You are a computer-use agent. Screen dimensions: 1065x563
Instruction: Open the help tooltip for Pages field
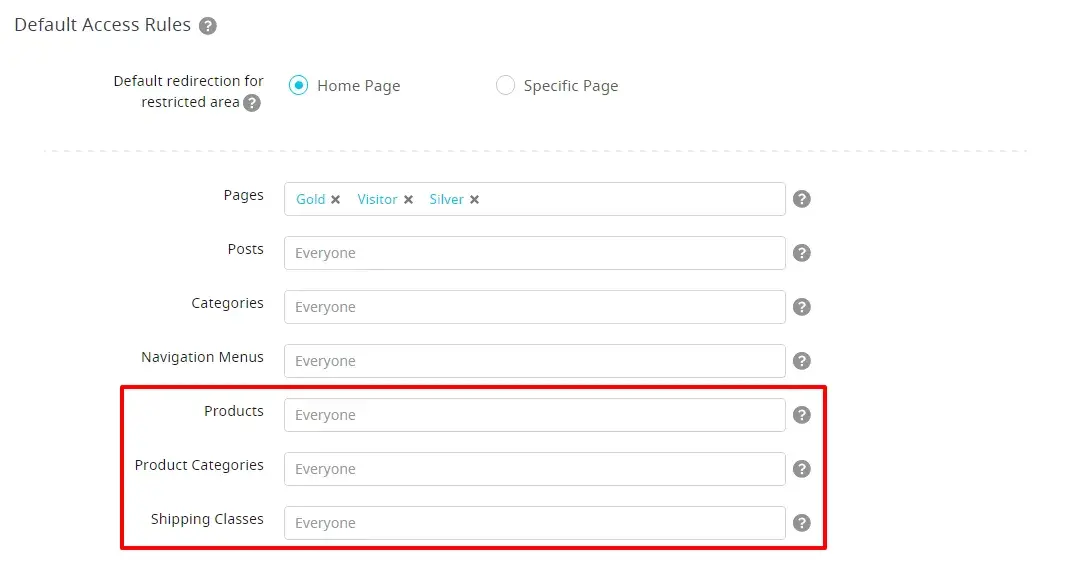pyautogui.click(x=802, y=199)
